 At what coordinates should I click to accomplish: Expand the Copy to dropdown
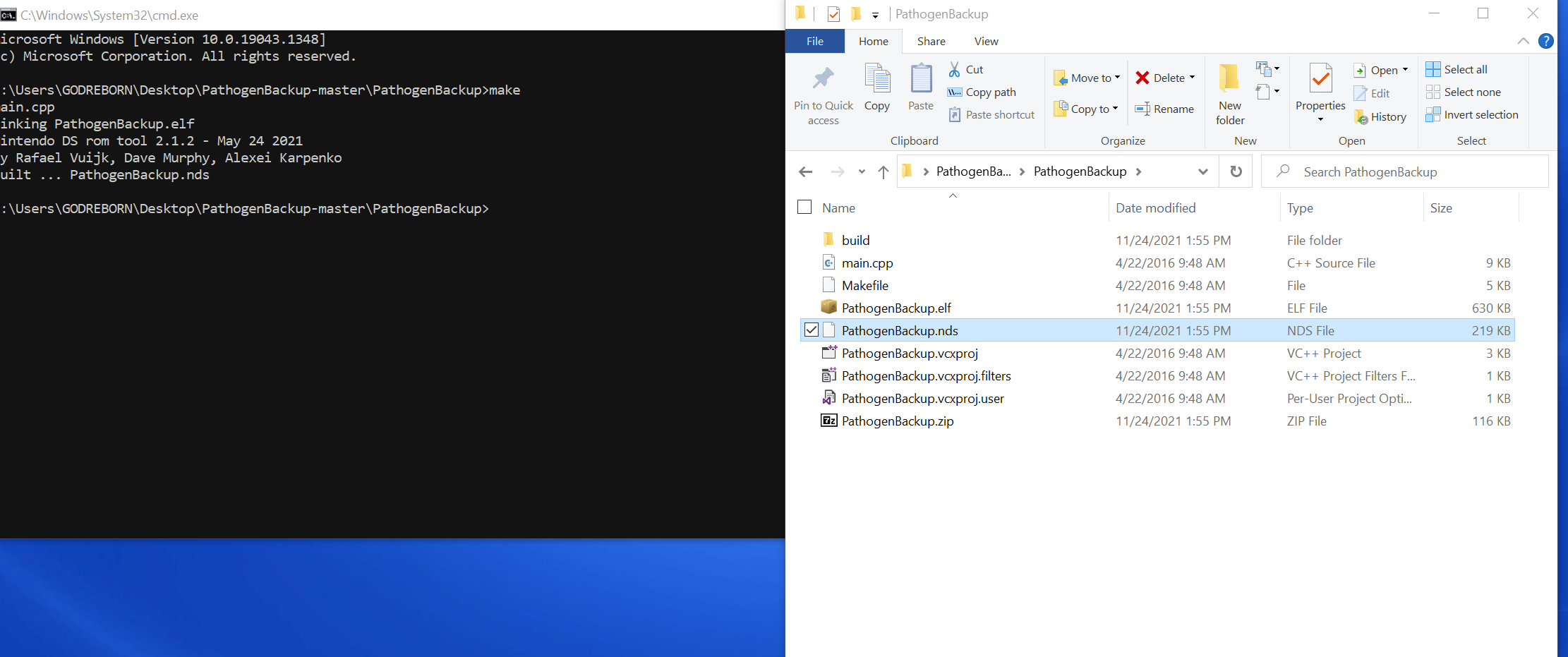[x=1115, y=108]
